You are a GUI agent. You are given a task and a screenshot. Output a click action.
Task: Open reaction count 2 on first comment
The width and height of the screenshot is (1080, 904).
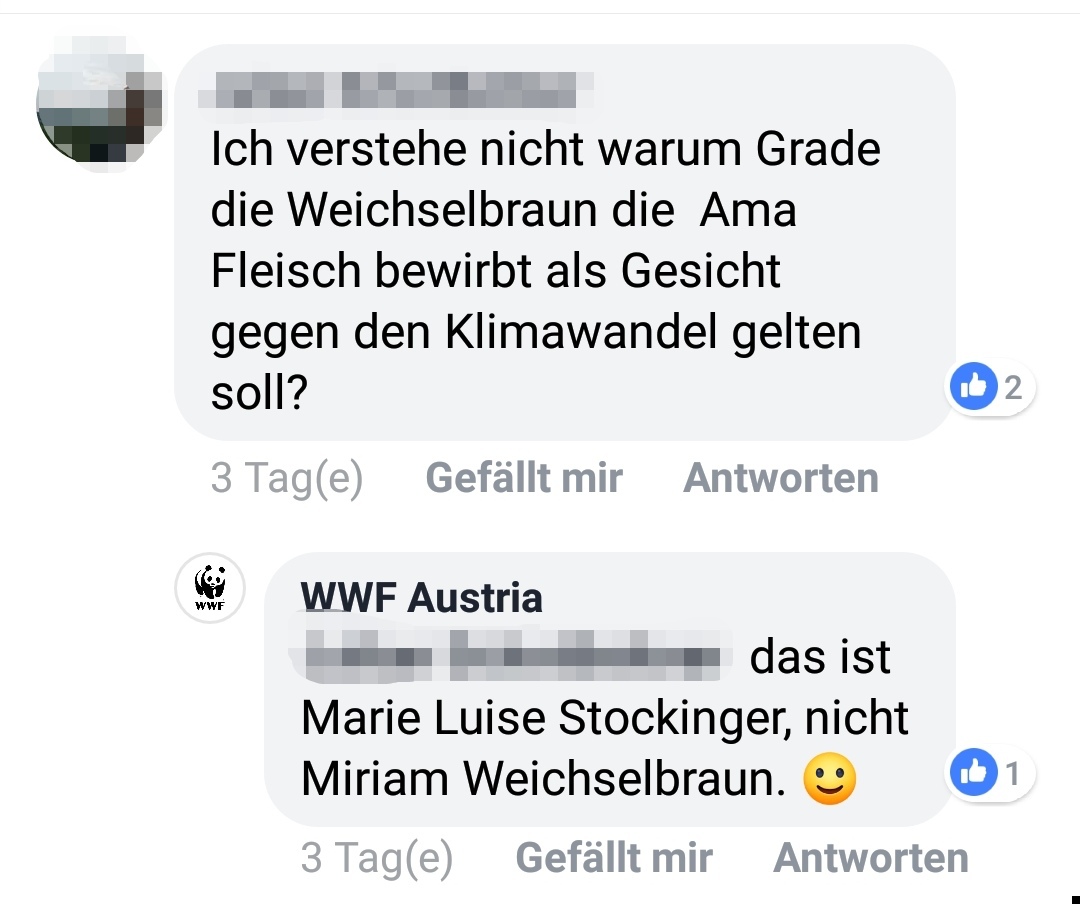[x=1012, y=388]
